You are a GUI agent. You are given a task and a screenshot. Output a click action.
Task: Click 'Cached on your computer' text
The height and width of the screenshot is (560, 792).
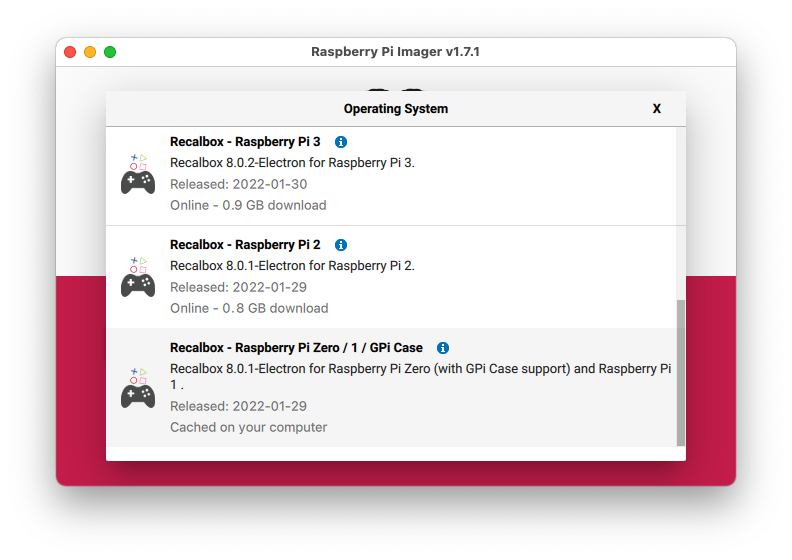249,428
